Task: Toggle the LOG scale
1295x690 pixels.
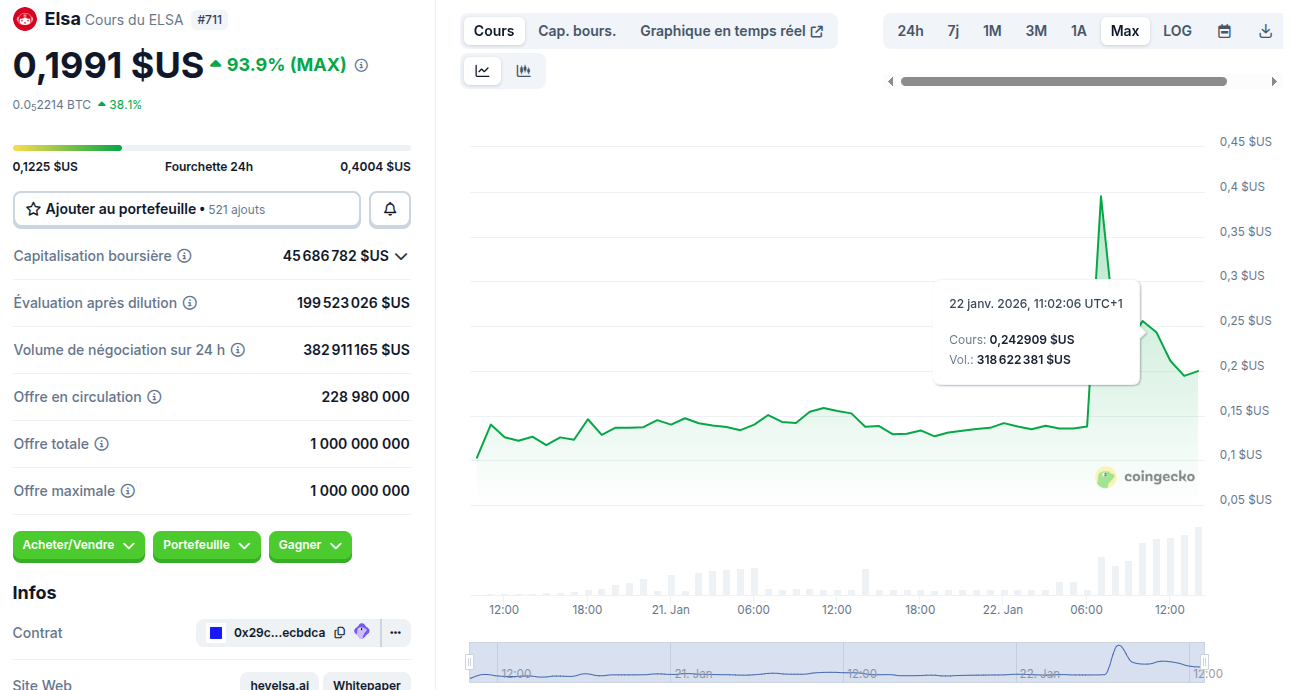Action: [1177, 31]
